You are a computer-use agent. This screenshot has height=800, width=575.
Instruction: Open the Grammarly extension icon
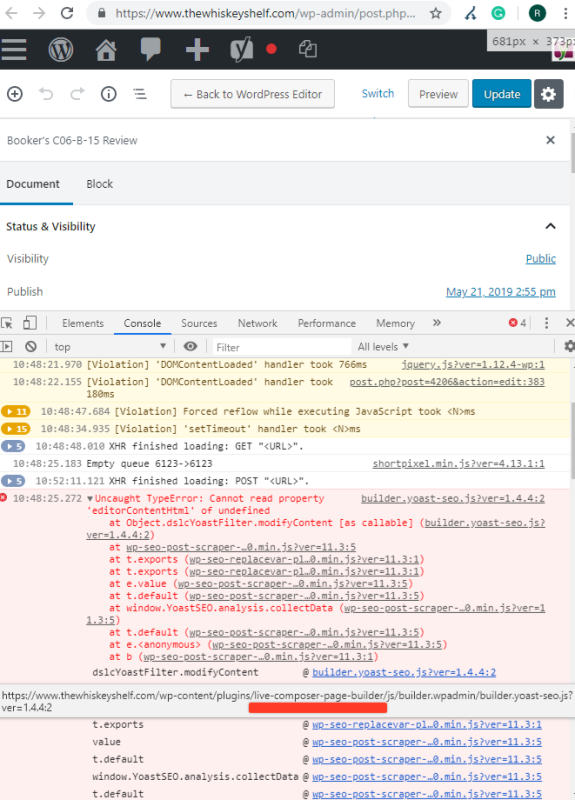pos(498,13)
